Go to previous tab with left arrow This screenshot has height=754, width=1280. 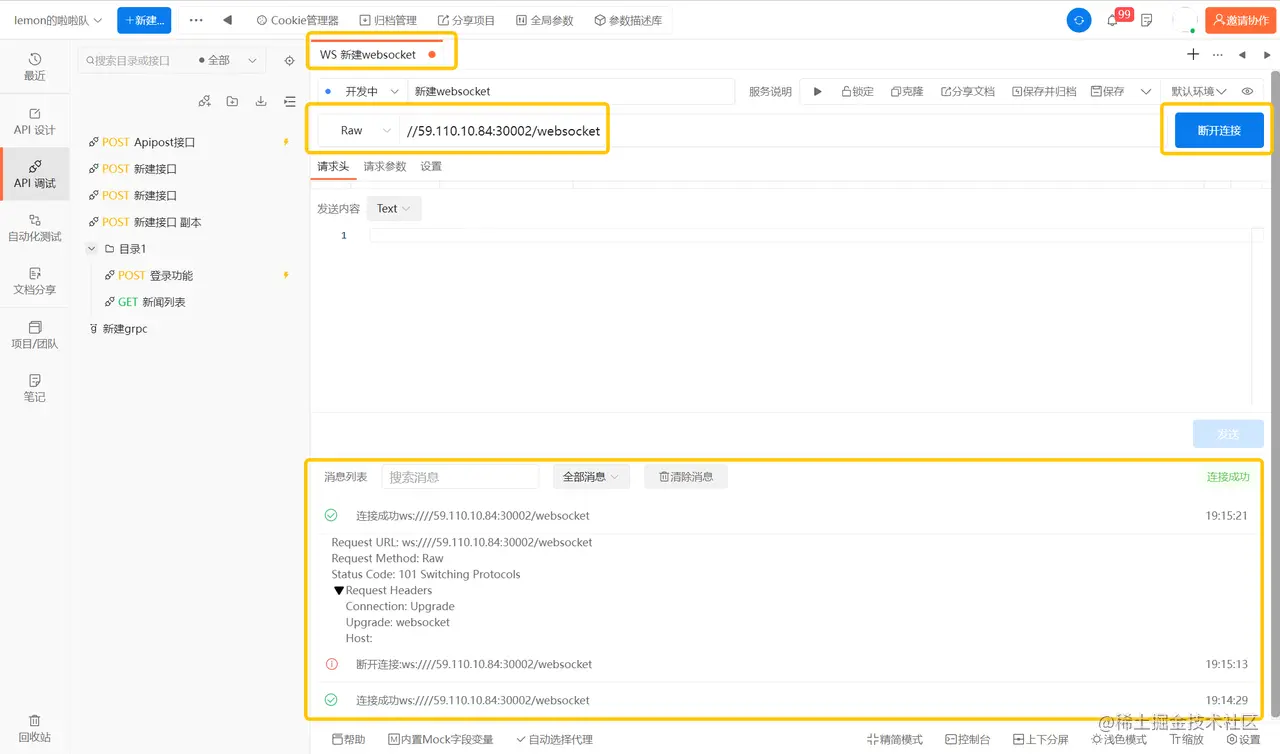pyautogui.click(x=1242, y=55)
